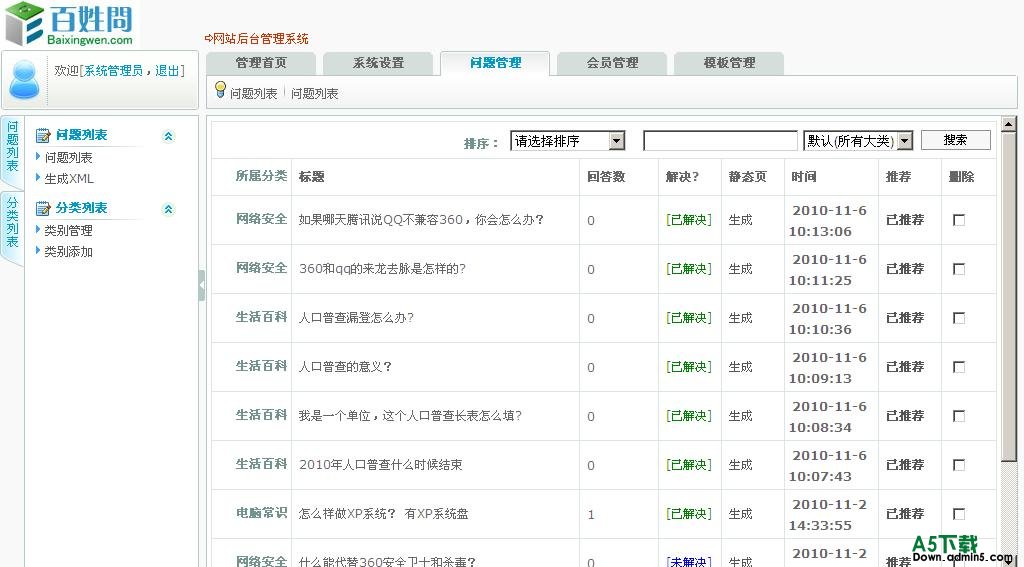Click 生成 for 360和qq的来龙去脉 question
The width and height of the screenshot is (1024, 567).
[741, 269]
